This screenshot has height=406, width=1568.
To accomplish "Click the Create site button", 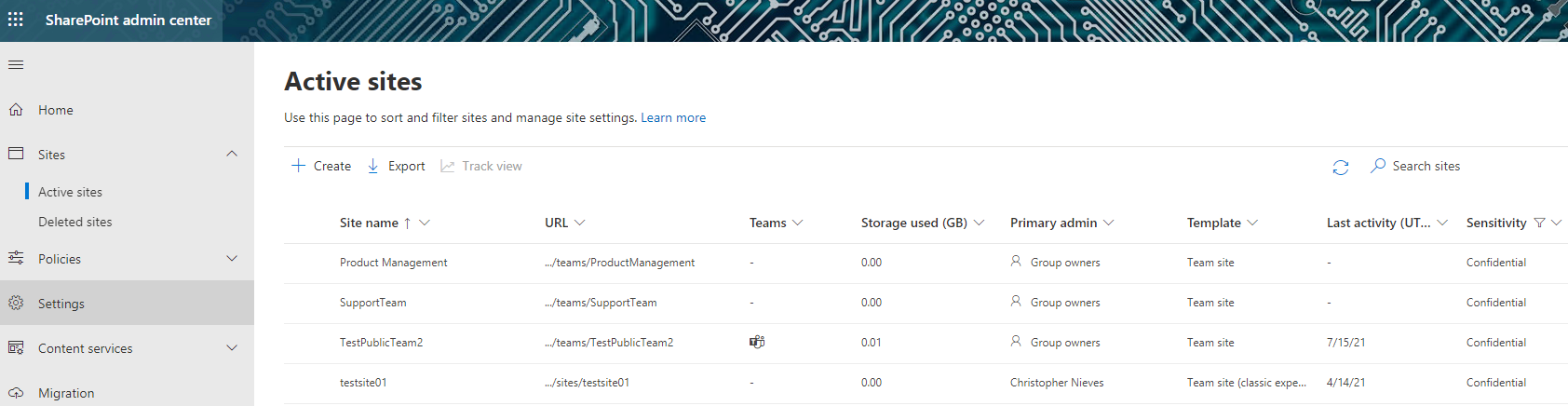I will [x=321, y=166].
